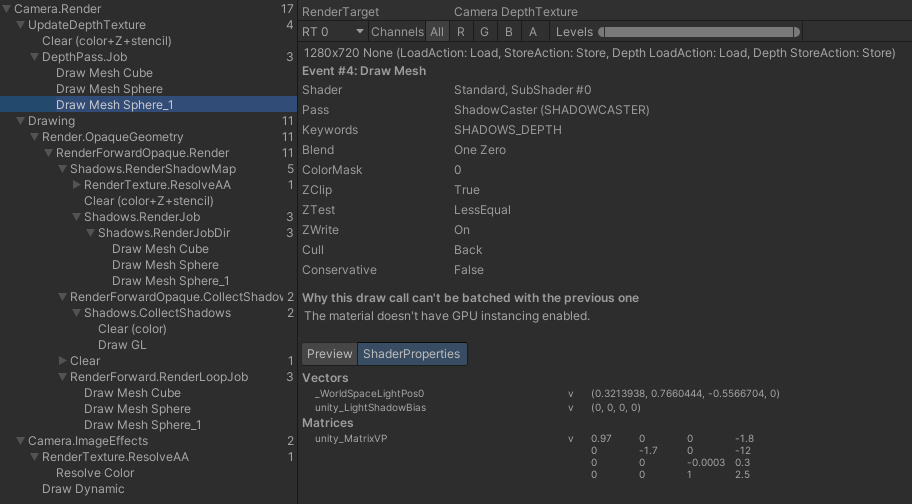The width and height of the screenshot is (912, 504).
Task: Select the Draw GL event
Action: tap(122, 345)
